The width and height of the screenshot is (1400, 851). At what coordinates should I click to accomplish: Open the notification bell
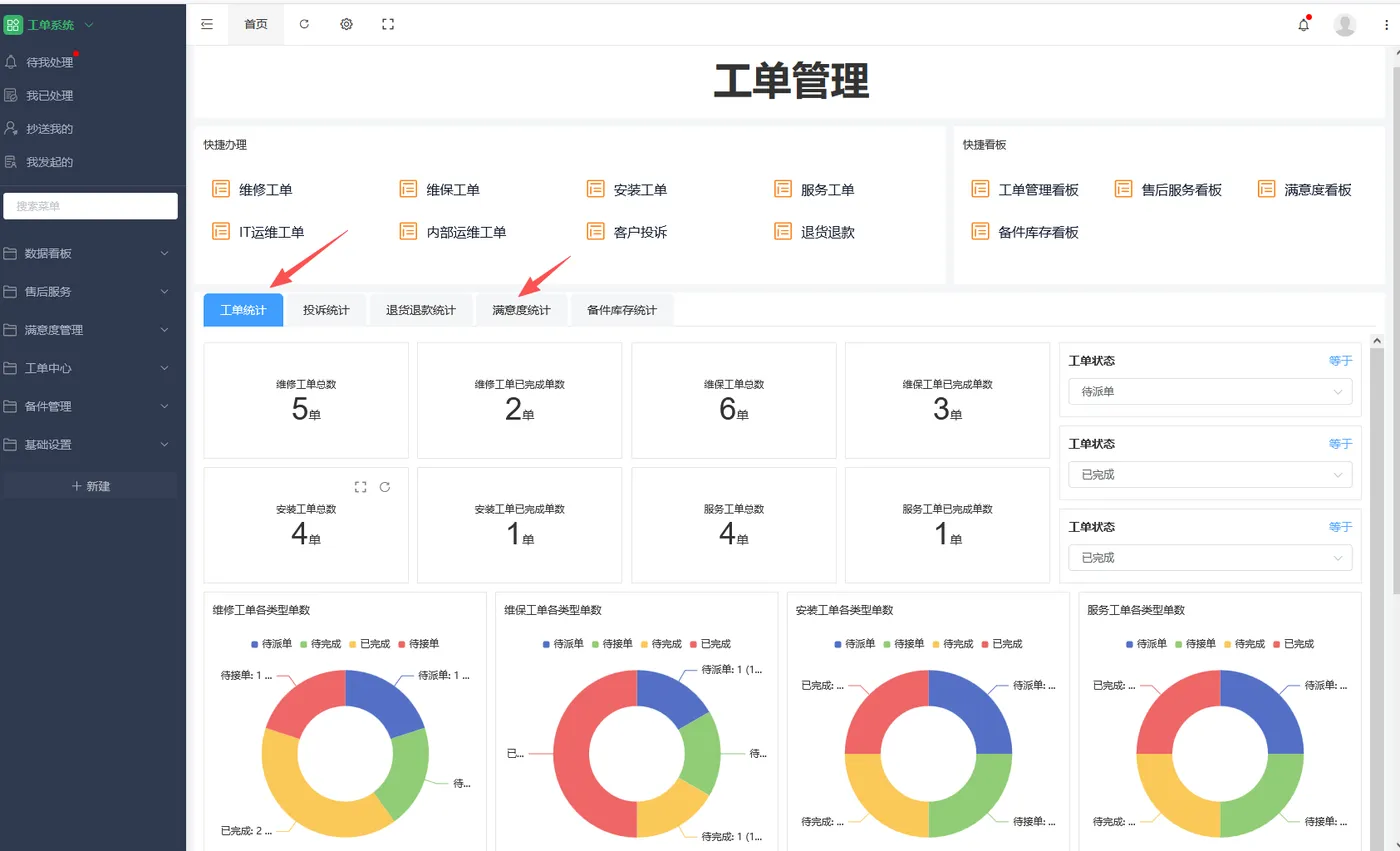(1303, 24)
